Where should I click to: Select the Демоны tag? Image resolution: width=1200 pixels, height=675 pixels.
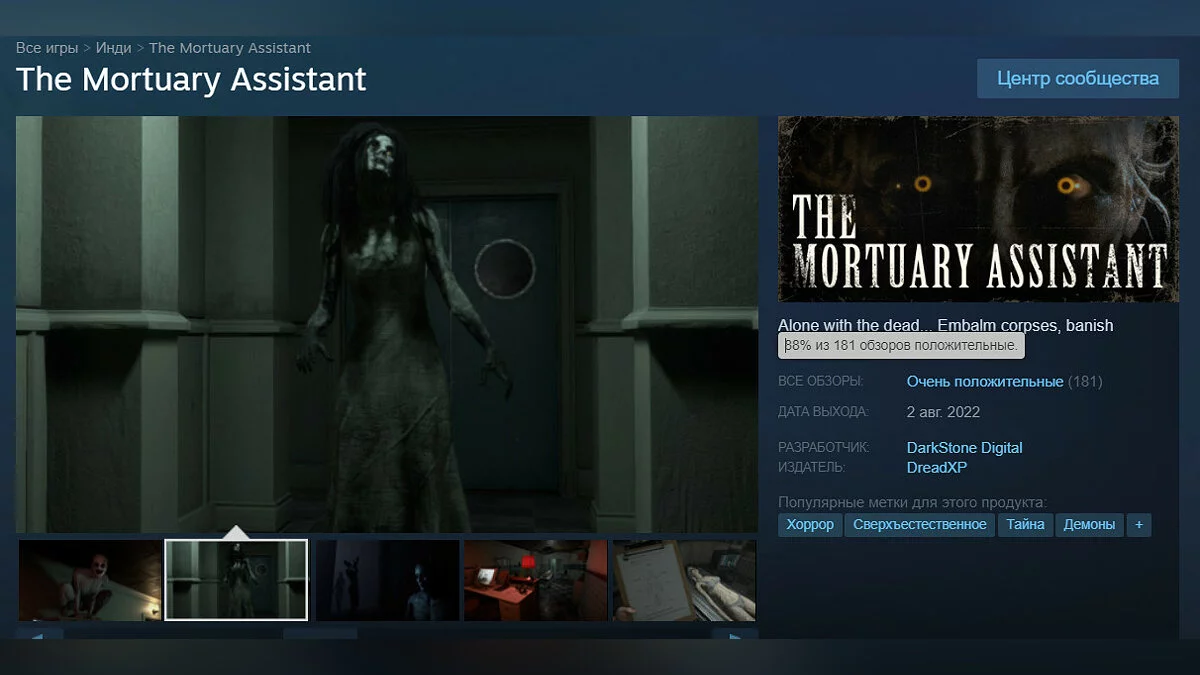pyautogui.click(x=1089, y=525)
